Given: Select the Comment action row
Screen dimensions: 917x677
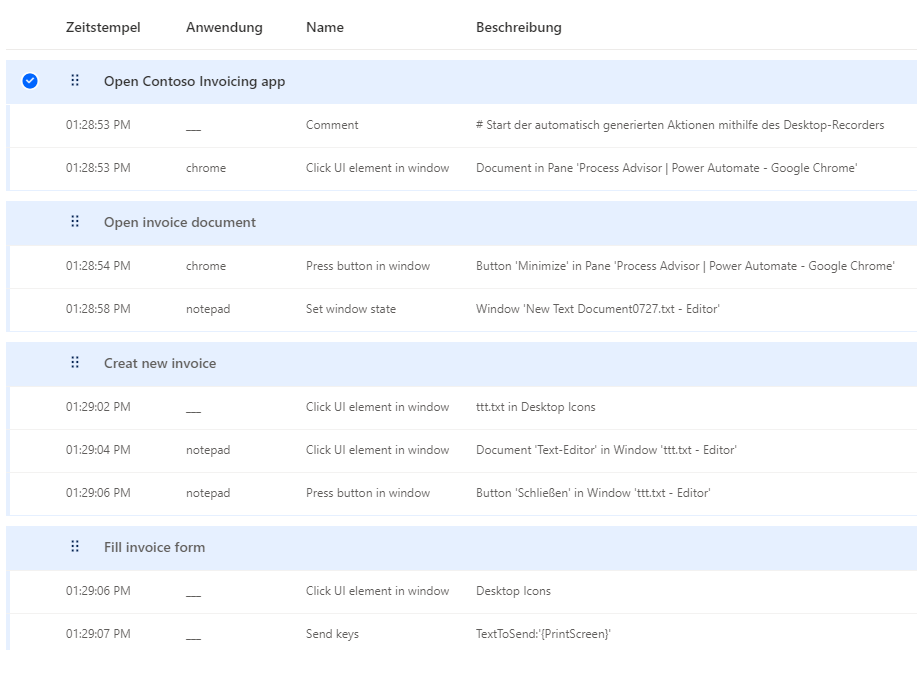Looking at the screenshot, I should [x=461, y=125].
